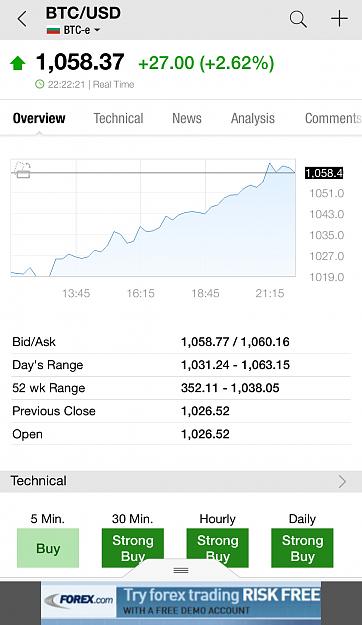The height and width of the screenshot is (625, 362).
Task: Pull up the bottom drawer handle
Action: (x=181, y=570)
